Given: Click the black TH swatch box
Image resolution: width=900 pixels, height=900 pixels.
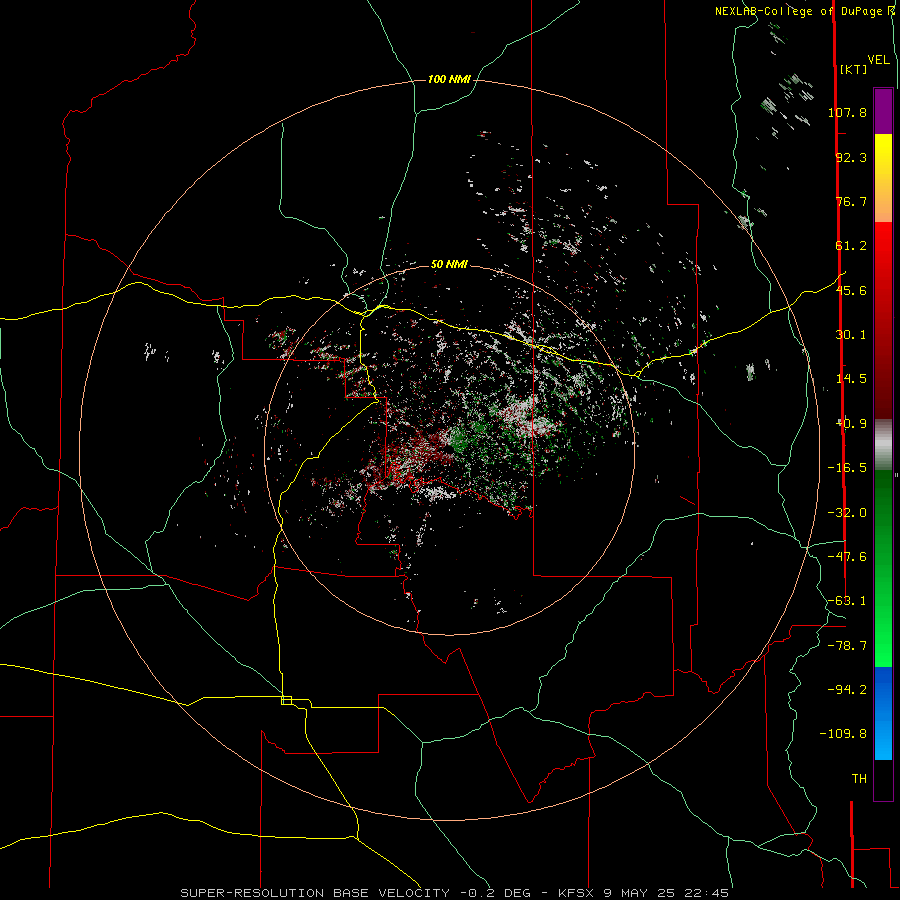Looking at the screenshot, I should point(883,779).
